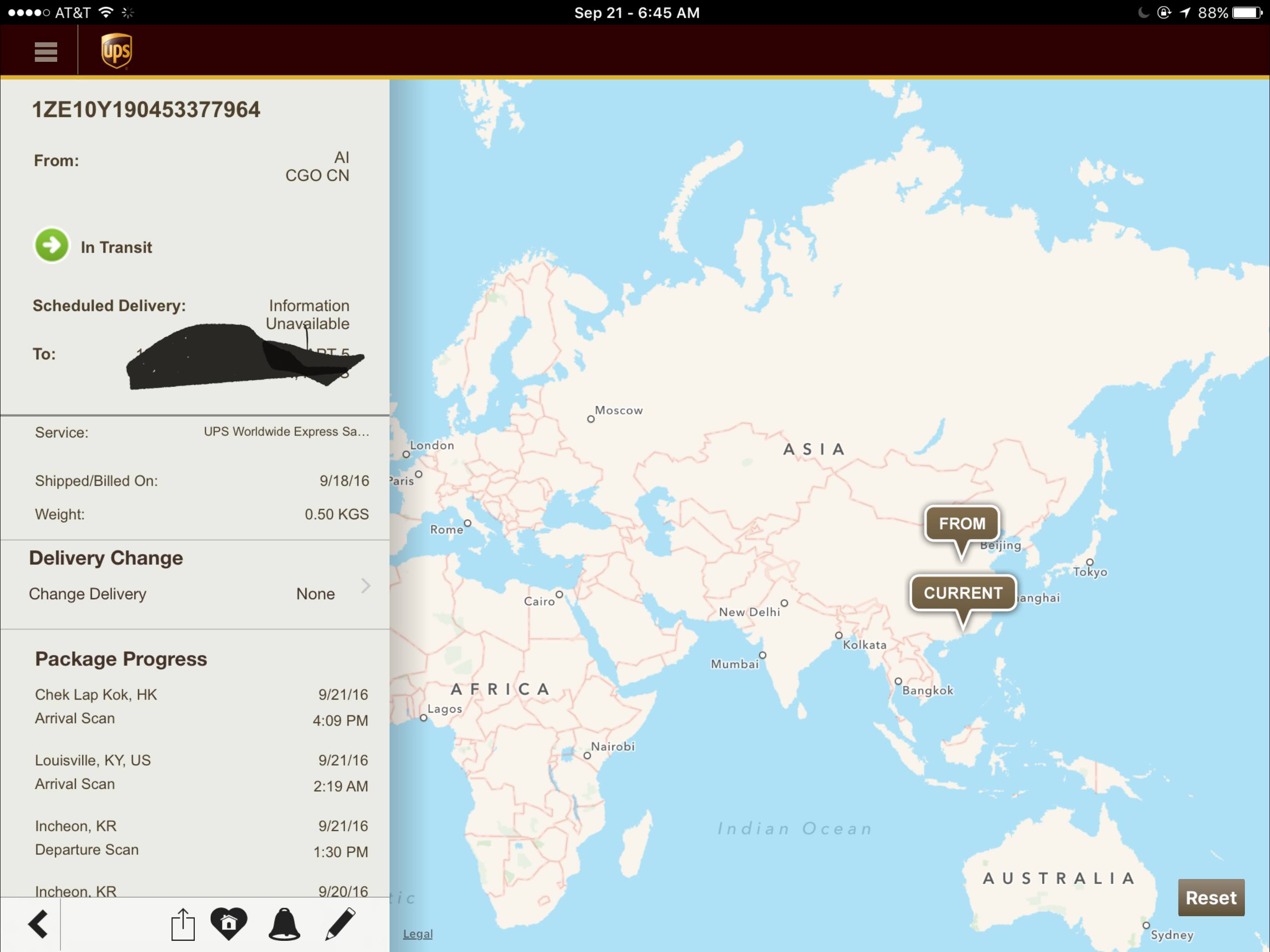The image size is (1270, 952).
Task: Select the FROM map marker
Action: click(962, 524)
